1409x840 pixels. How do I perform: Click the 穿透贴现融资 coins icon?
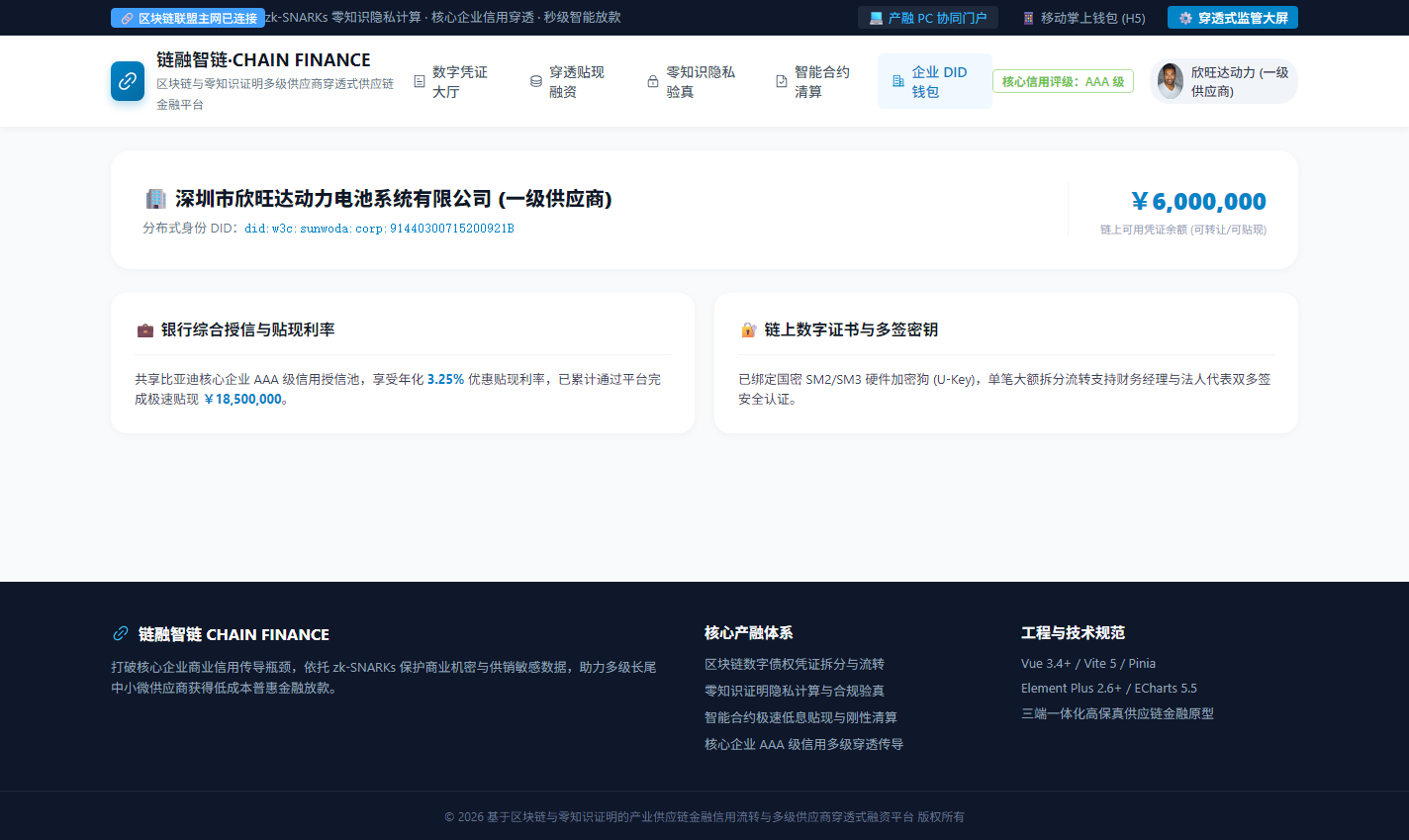(x=536, y=81)
